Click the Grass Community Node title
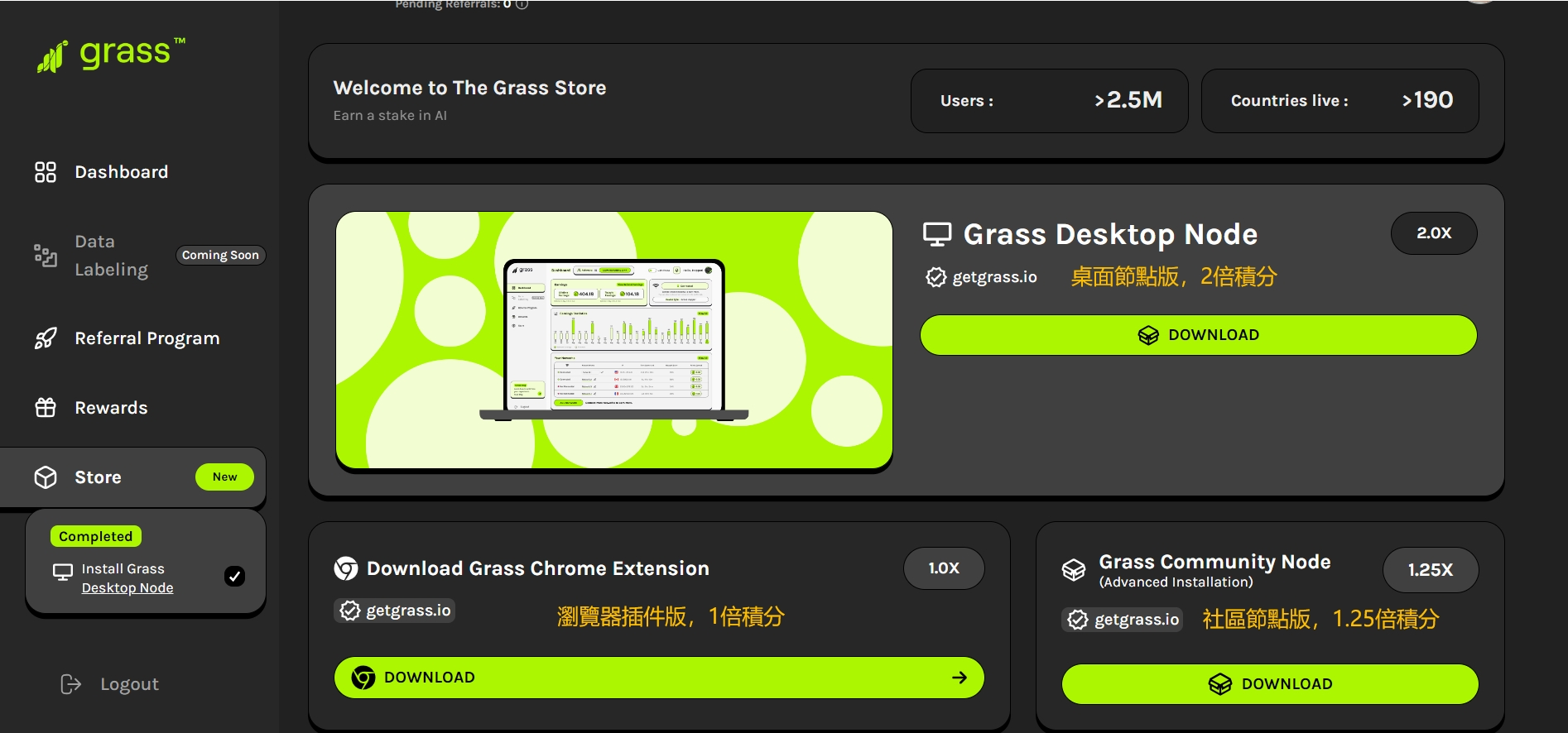 [1214, 562]
